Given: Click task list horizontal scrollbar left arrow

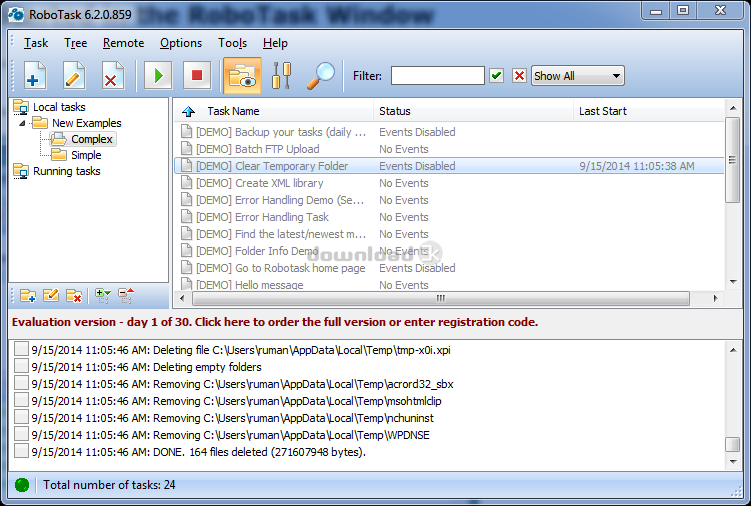Looking at the screenshot, I should click(182, 298).
